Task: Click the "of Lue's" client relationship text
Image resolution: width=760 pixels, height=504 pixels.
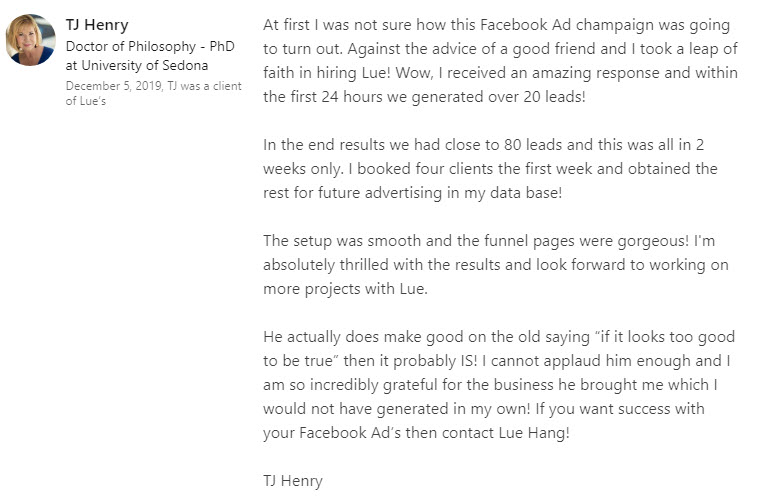Action: [86, 101]
